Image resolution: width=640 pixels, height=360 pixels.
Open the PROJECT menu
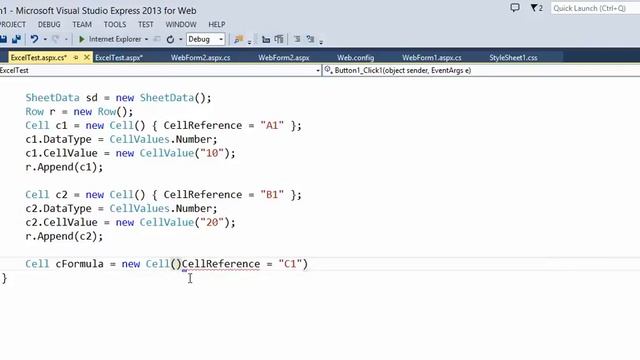[x=12, y=24]
